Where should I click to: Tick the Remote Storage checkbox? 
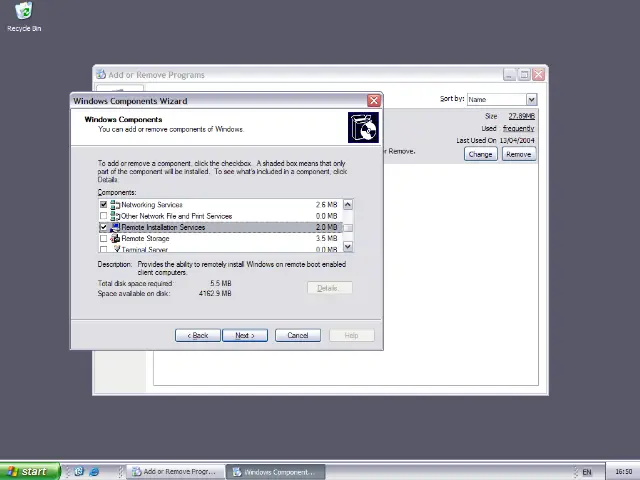[103, 238]
